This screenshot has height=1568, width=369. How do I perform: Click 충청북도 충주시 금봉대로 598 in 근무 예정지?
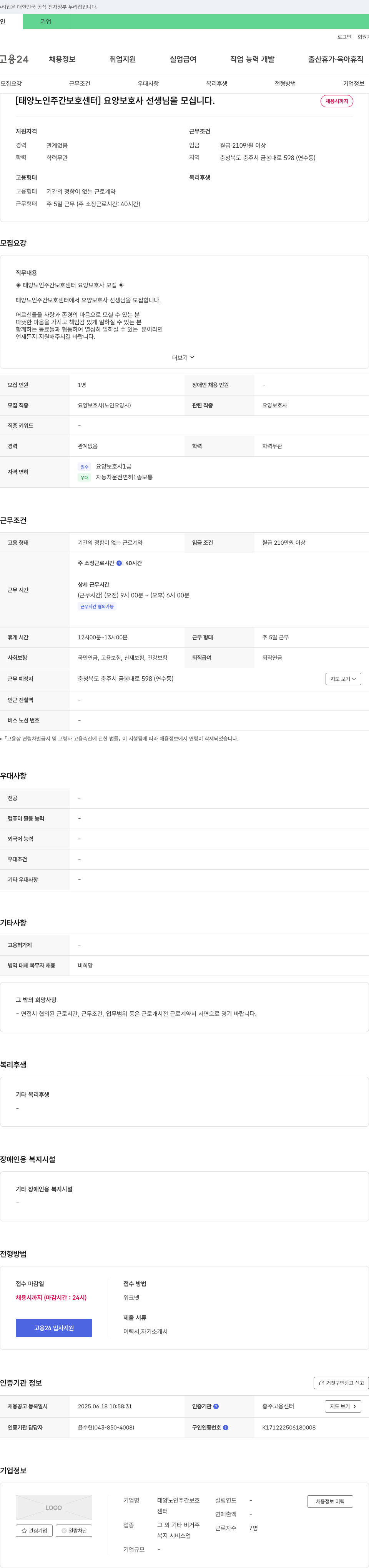click(x=125, y=678)
